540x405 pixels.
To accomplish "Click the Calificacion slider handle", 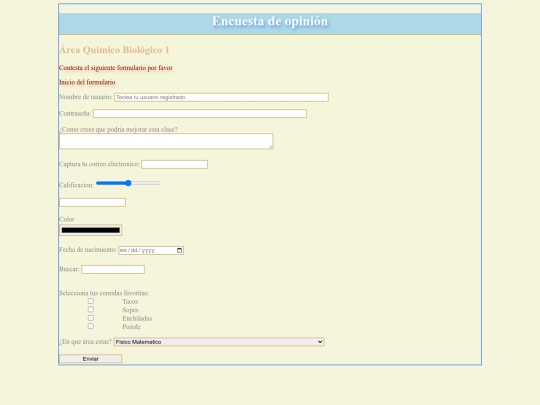I will pos(128,183).
